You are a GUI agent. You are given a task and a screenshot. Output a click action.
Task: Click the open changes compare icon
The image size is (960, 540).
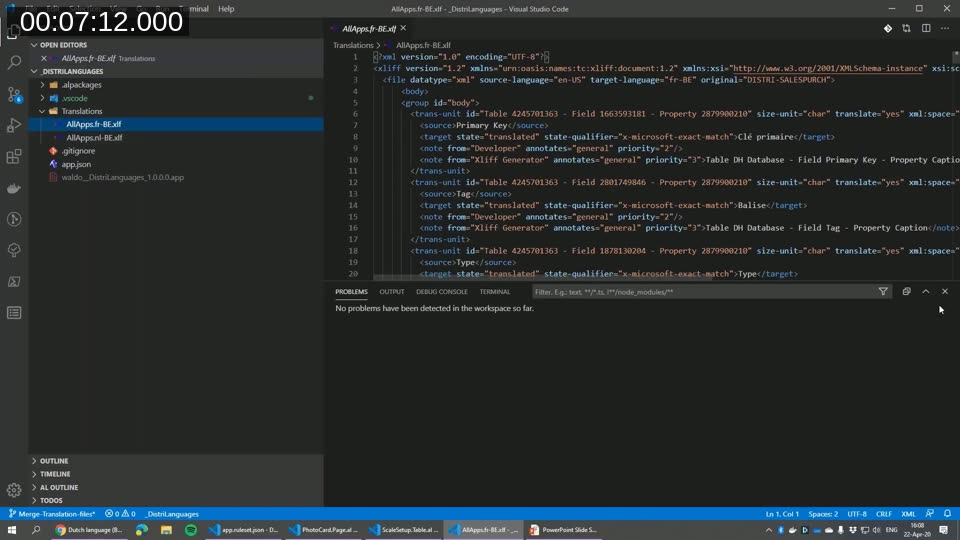[907, 28]
